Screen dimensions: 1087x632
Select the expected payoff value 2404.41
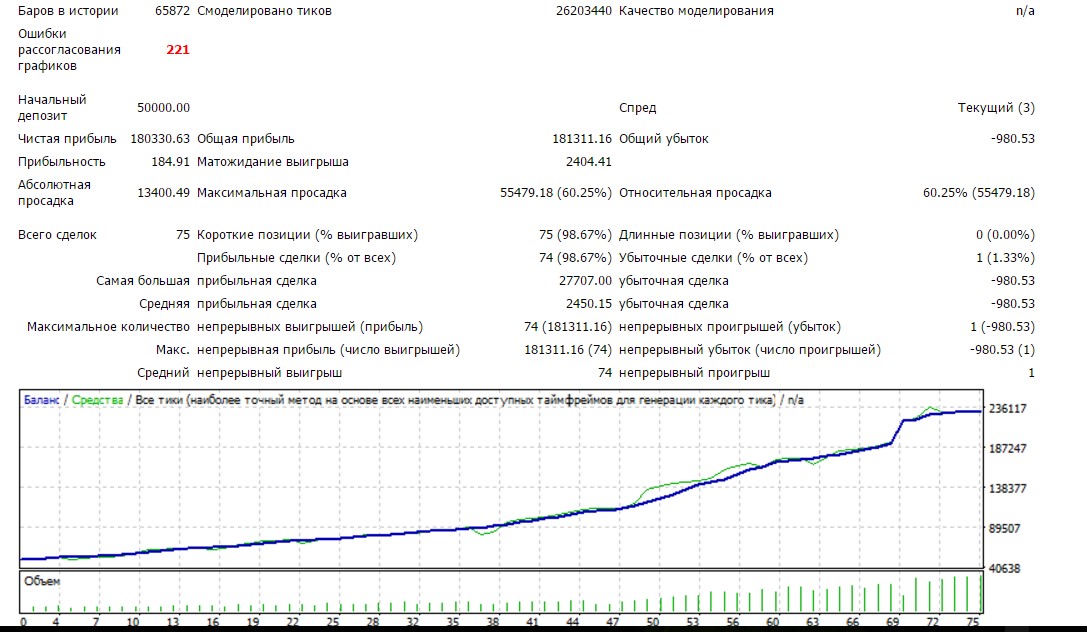point(588,162)
